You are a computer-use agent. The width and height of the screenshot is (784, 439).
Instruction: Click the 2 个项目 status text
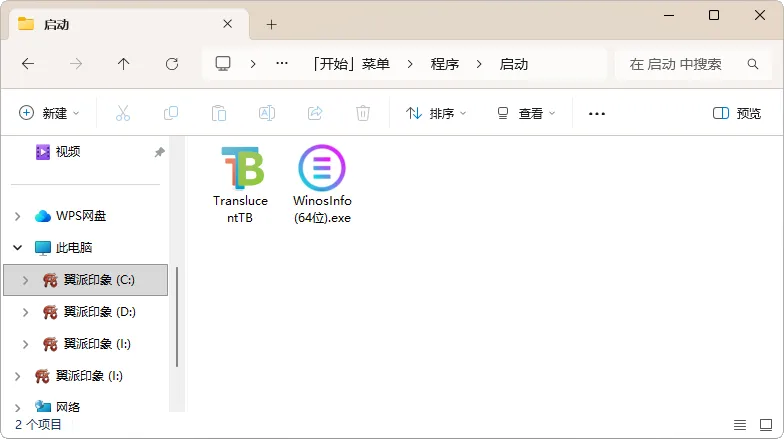click(x=38, y=424)
